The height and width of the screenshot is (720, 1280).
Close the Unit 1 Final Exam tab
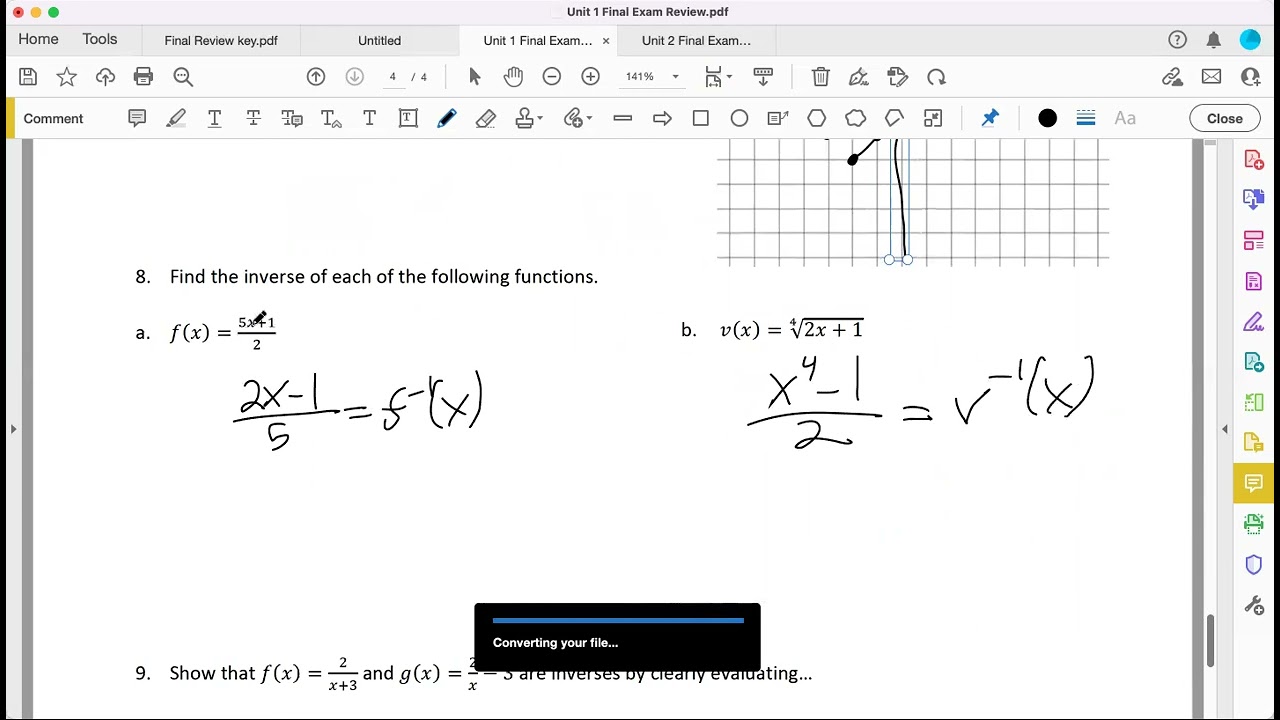(x=606, y=41)
